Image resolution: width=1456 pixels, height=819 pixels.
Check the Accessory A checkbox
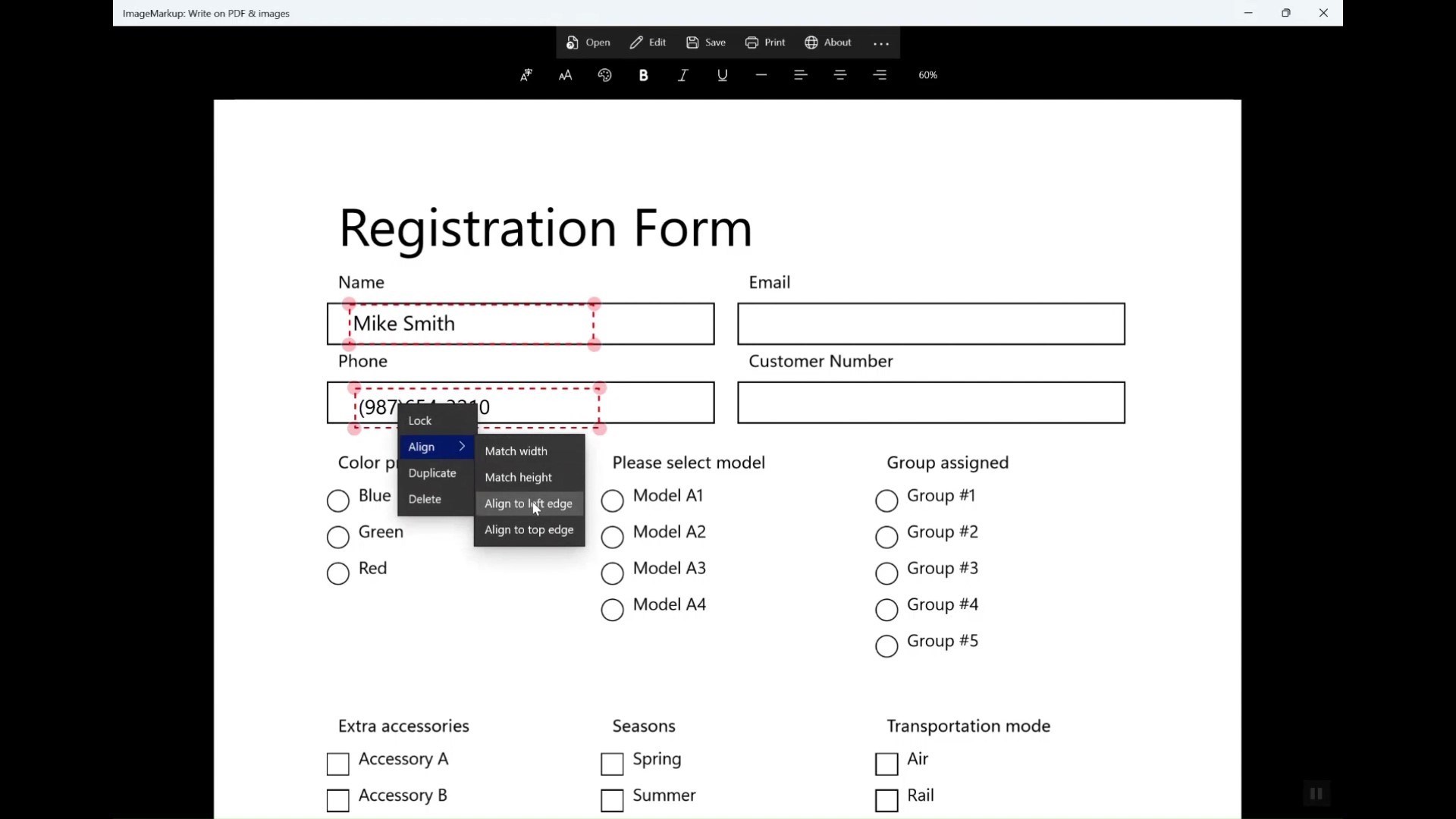tap(338, 764)
